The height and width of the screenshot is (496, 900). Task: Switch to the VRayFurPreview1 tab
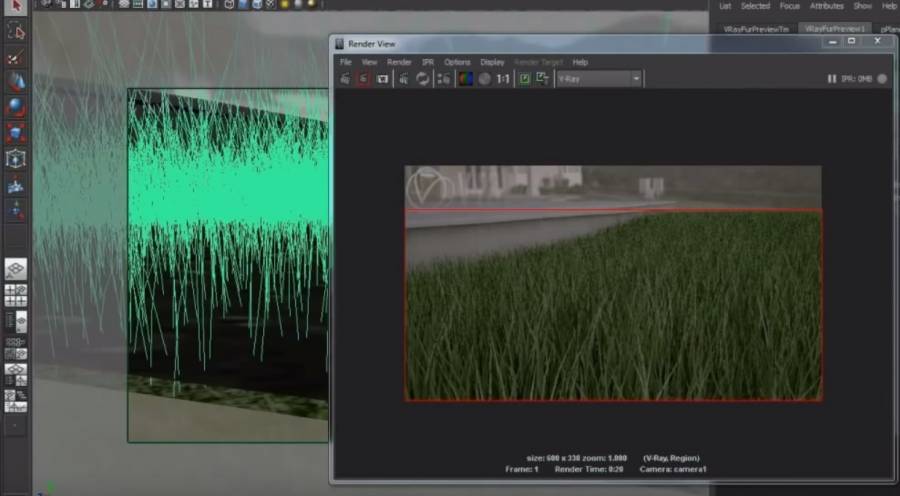tap(835, 29)
